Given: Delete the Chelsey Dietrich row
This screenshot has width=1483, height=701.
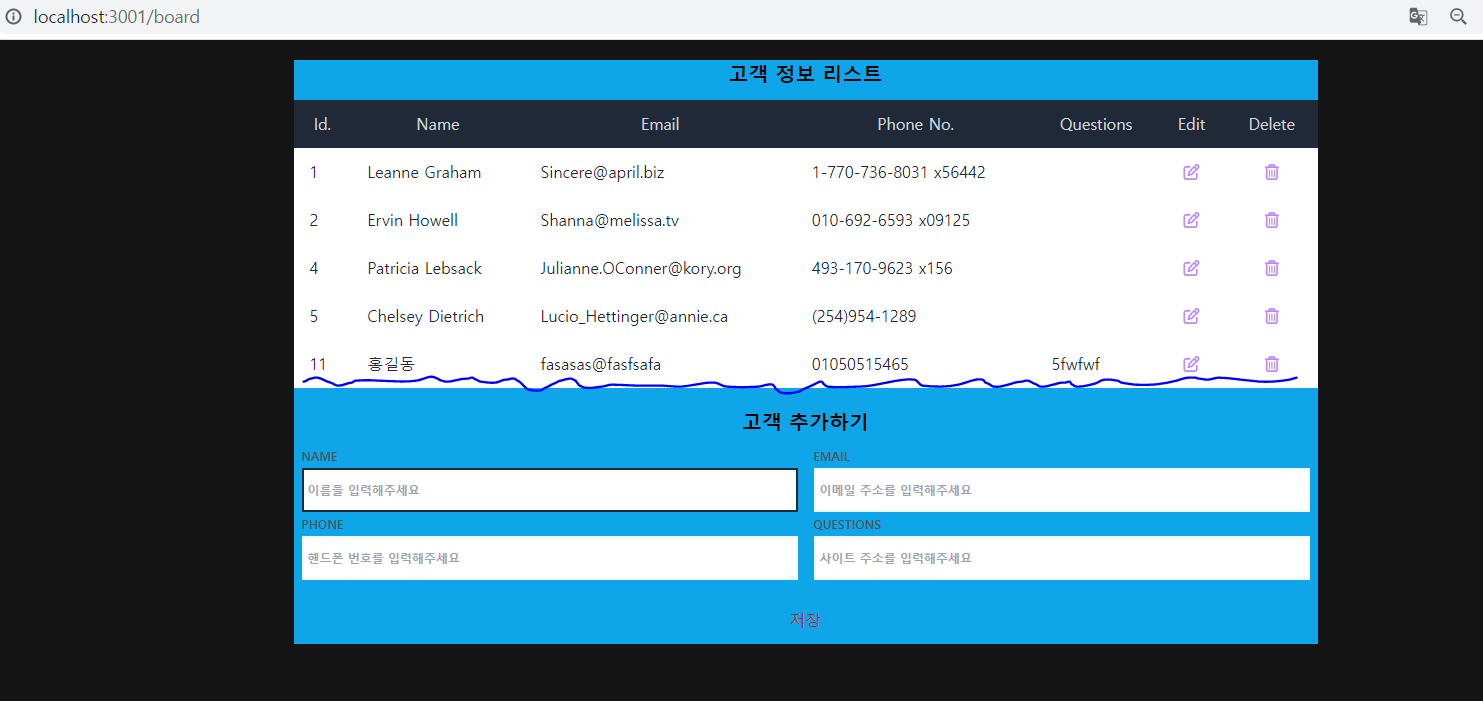Looking at the screenshot, I should (x=1271, y=316).
